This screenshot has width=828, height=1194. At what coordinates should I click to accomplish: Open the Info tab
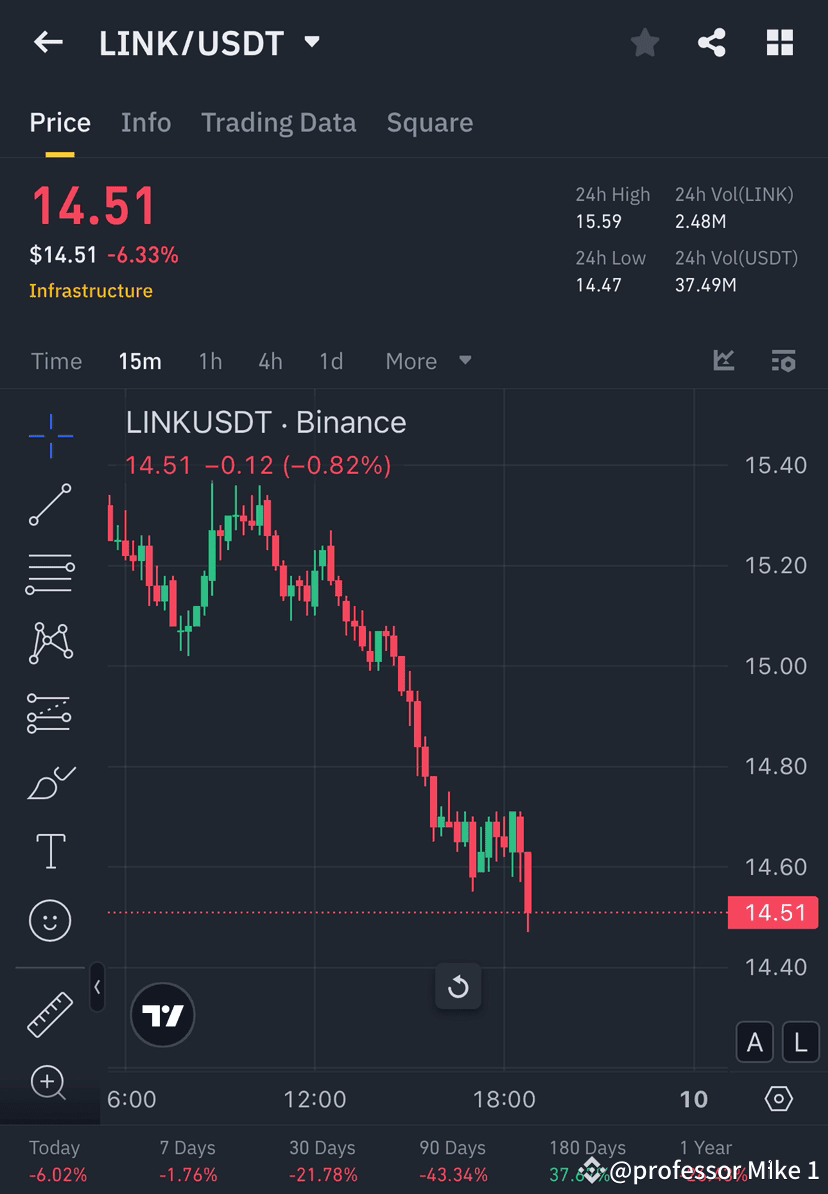(x=146, y=122)
